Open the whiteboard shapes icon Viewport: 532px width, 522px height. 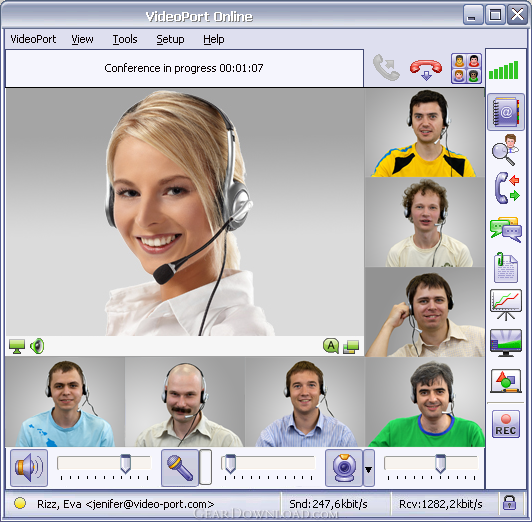tap(506, 381)
